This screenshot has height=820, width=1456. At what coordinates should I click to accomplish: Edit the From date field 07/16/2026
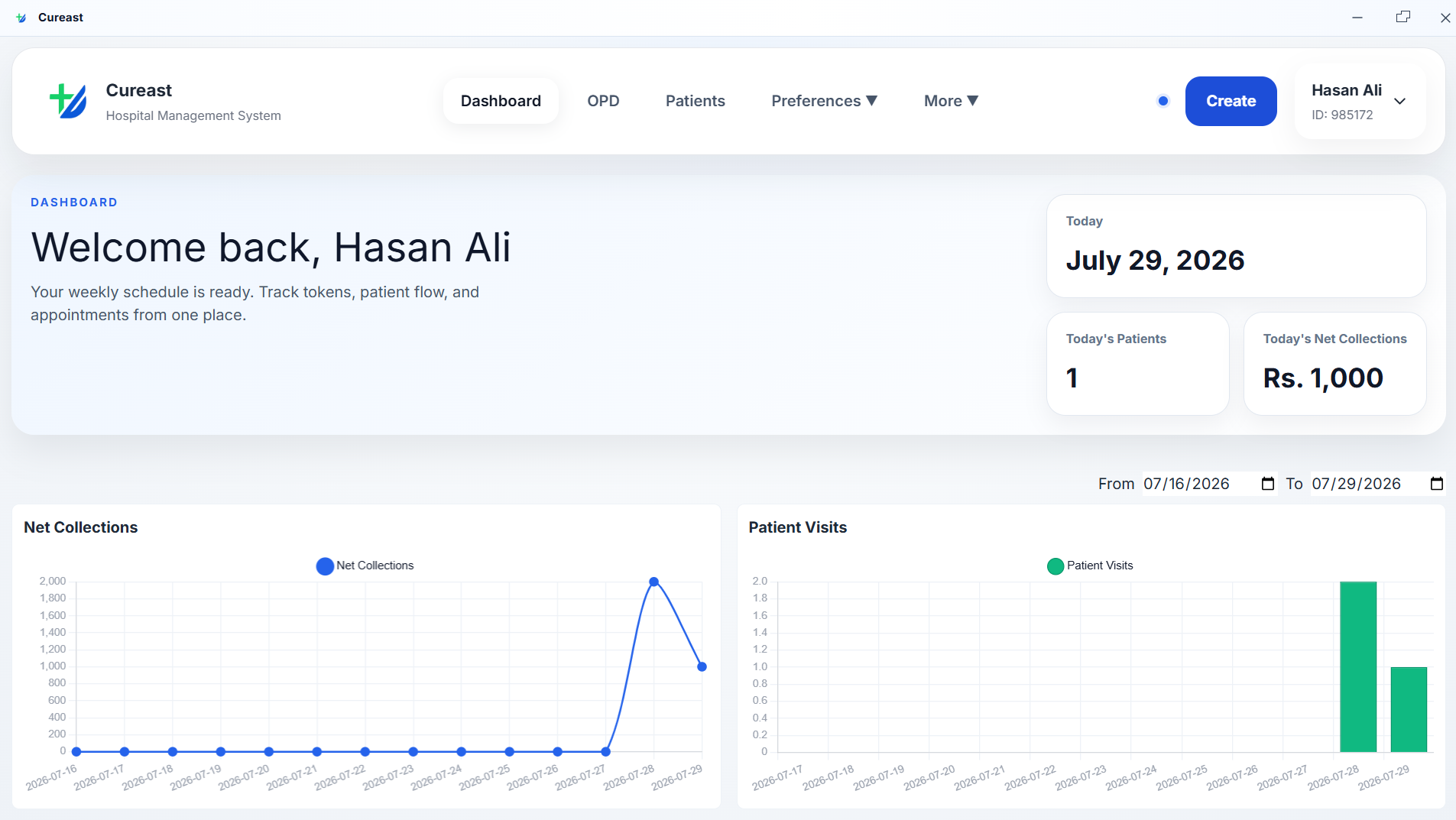tap(1209, 484)
